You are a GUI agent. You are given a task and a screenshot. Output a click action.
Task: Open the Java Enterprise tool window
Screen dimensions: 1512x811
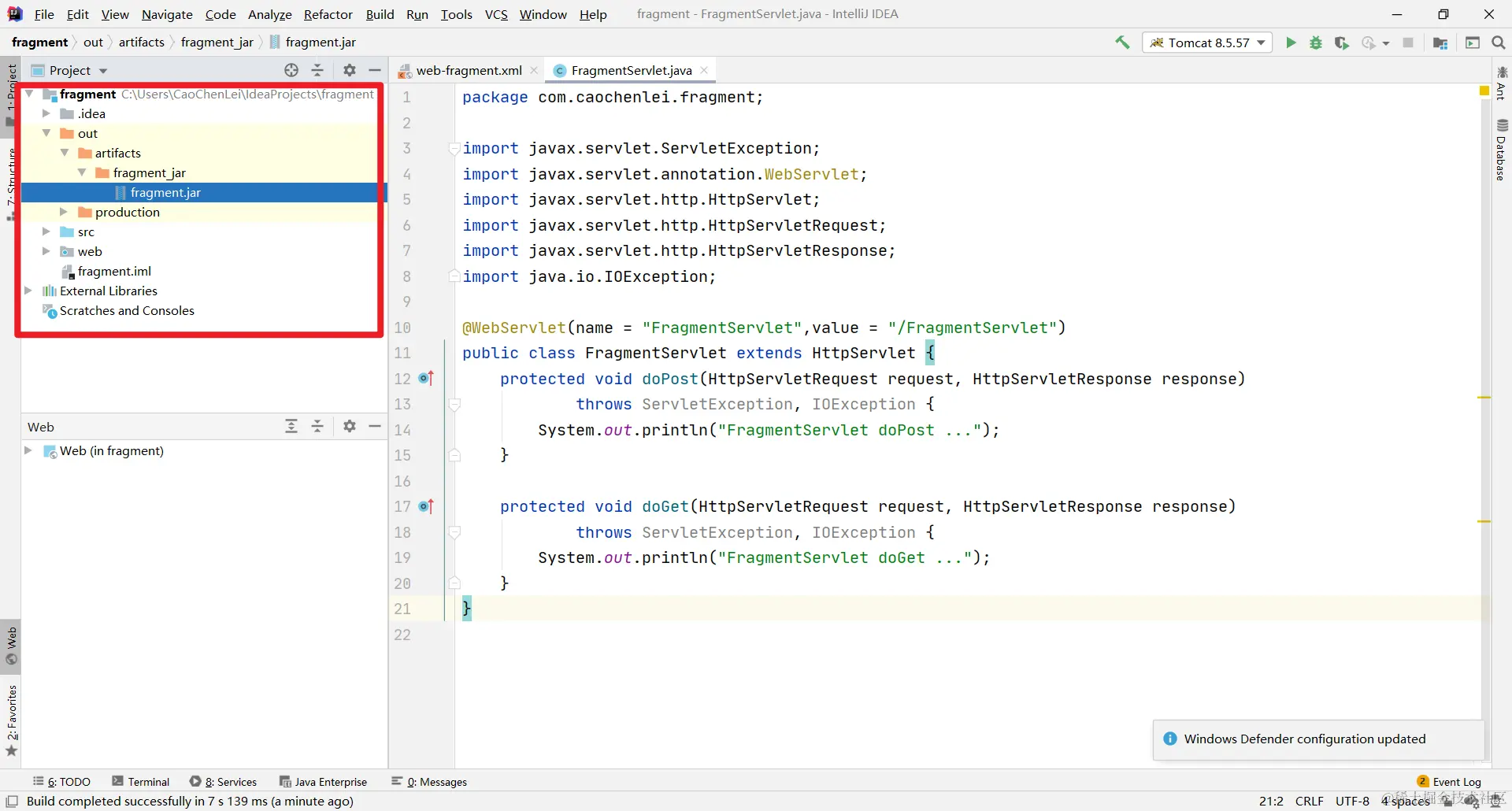[324, 782]
